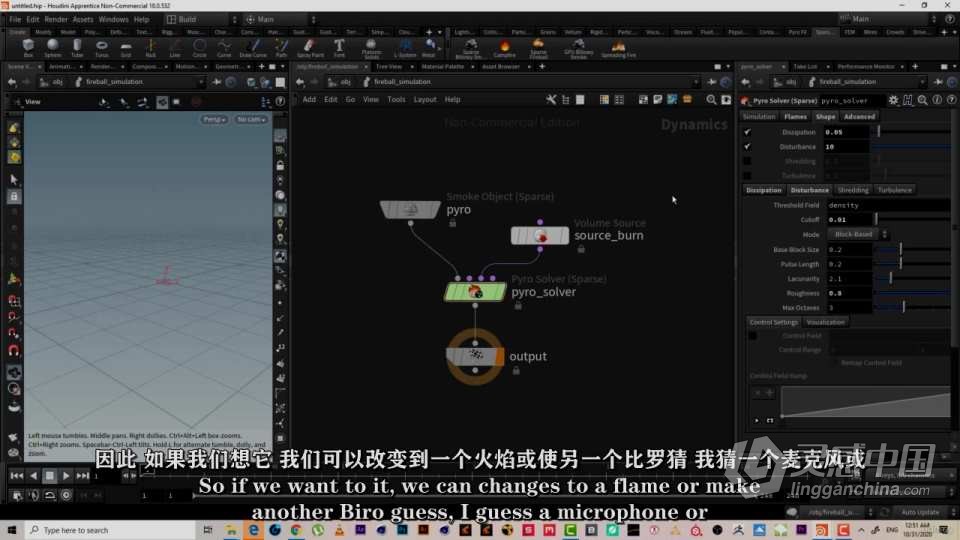The height and width of the screenshot is (540, 960).
Task: Click the source_burn volume source node
Action: [539, 236]
